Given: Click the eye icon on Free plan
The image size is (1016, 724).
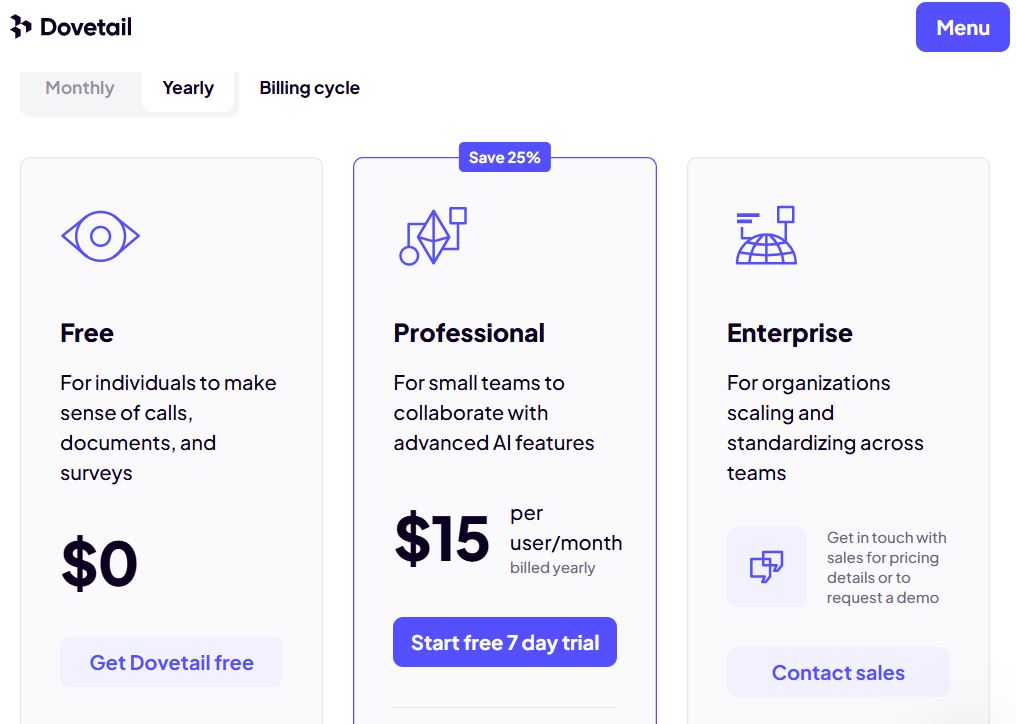Looking at the screenshot, I should [100, 236].
